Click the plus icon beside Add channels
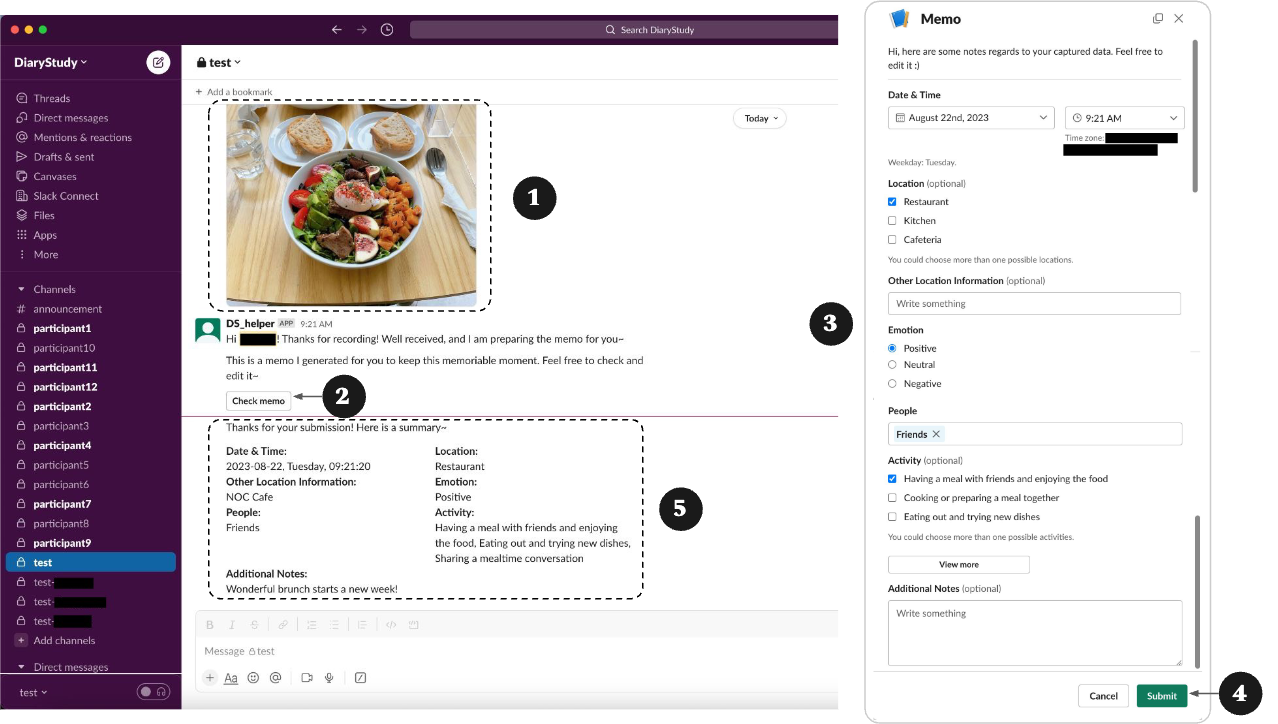This screenshot has height=724, width=1278. coord(21,640)
